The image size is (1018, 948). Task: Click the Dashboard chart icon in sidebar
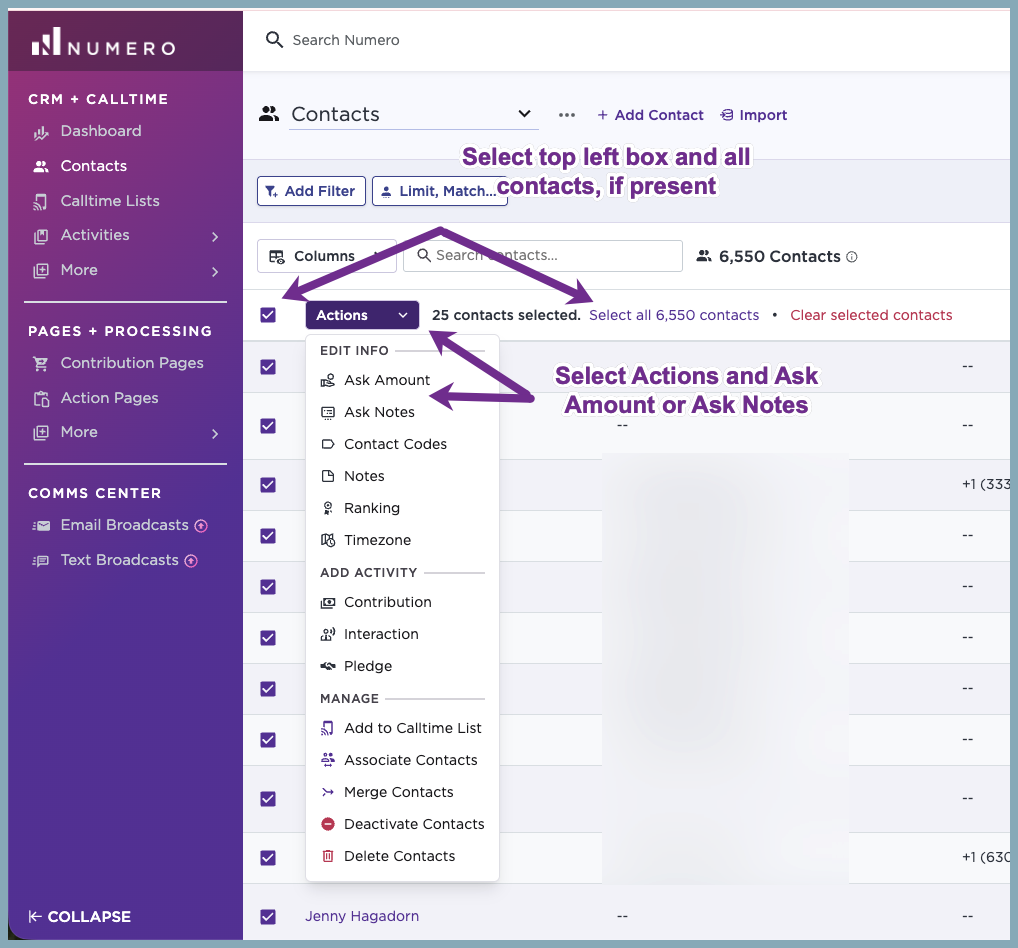pos(41,133)
